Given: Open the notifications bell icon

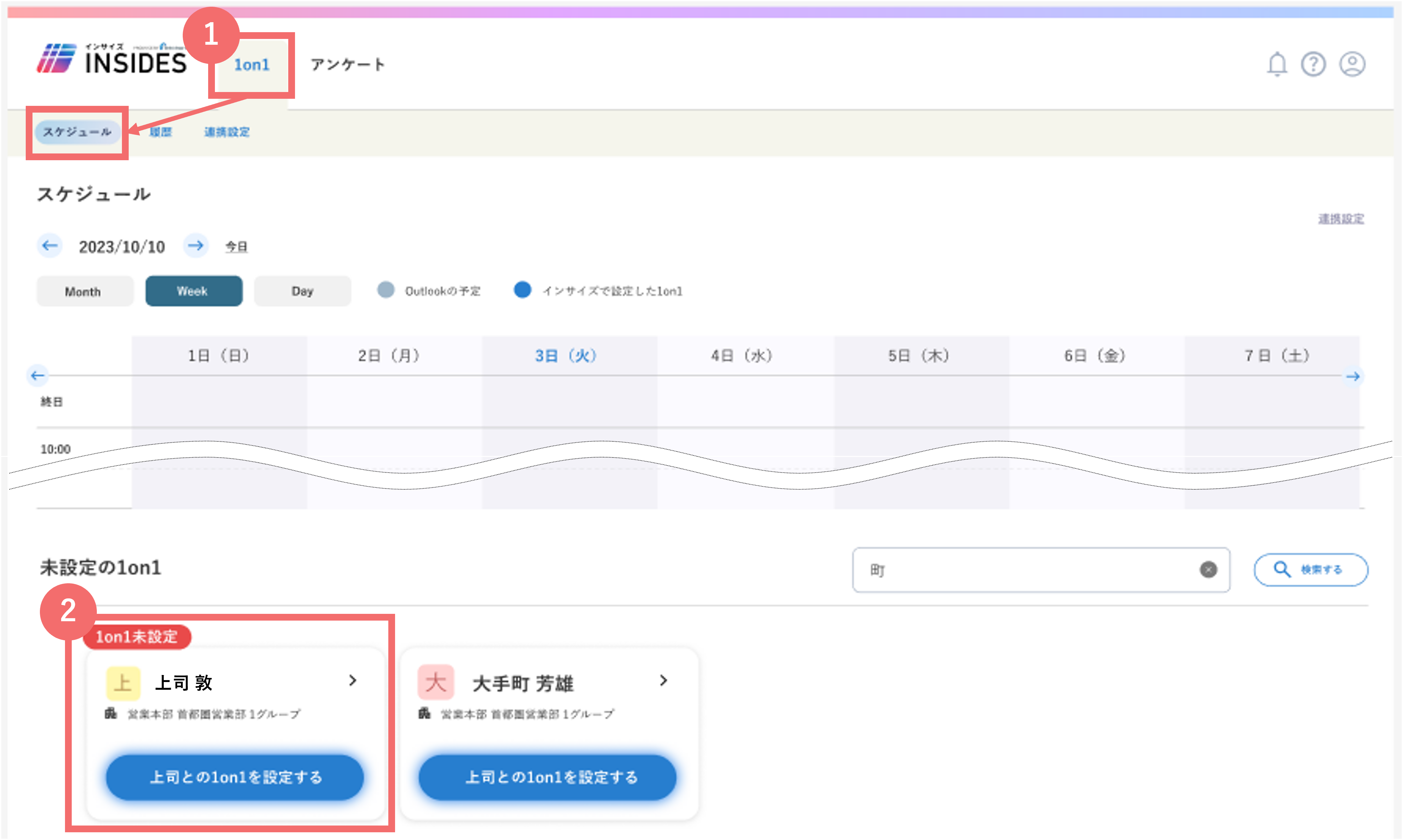Looking at the screenshot, I should pyautogui.click(x=1276, y=64).
